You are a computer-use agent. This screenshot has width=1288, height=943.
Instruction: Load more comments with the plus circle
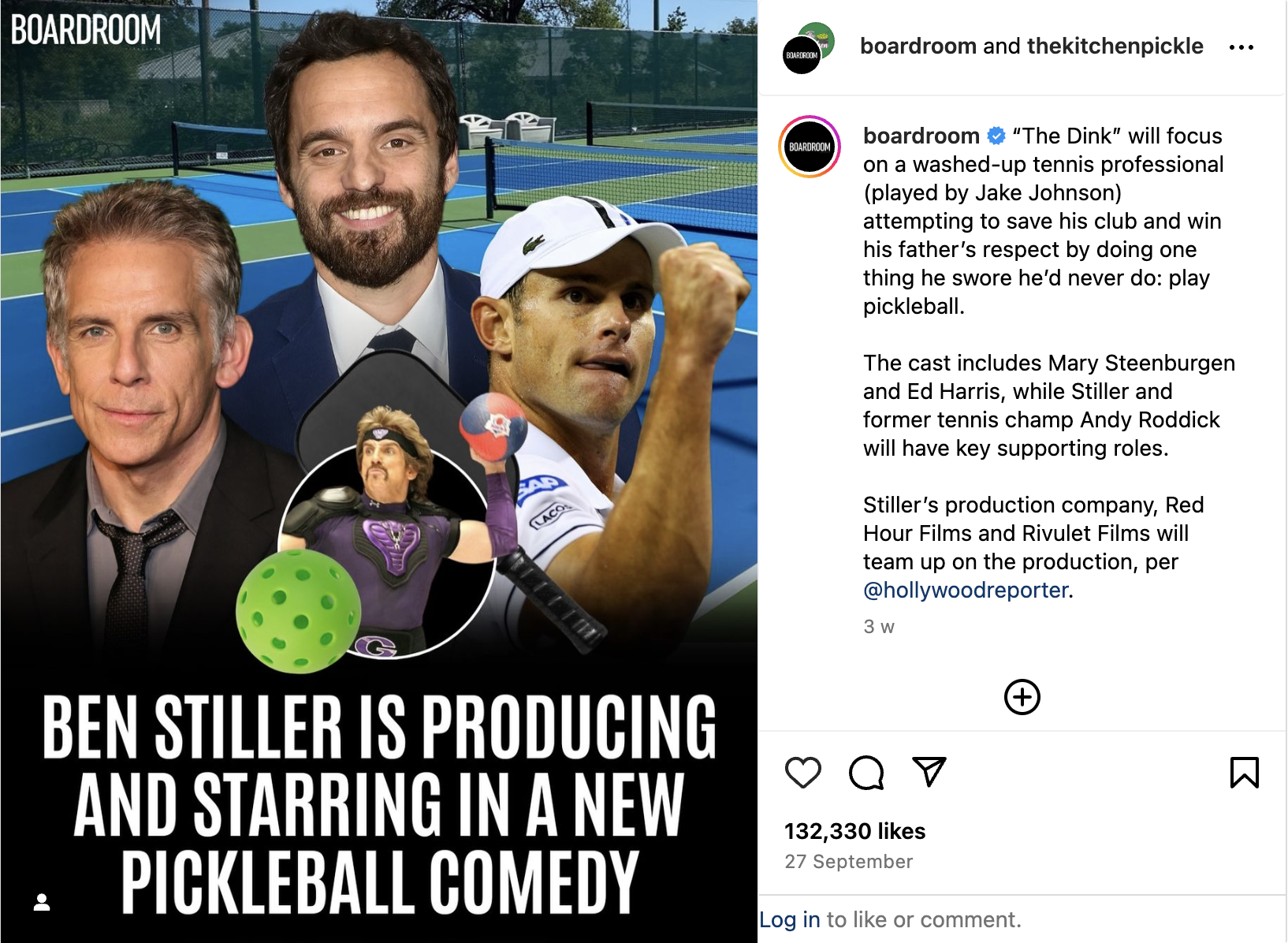tap(1022, 697)
